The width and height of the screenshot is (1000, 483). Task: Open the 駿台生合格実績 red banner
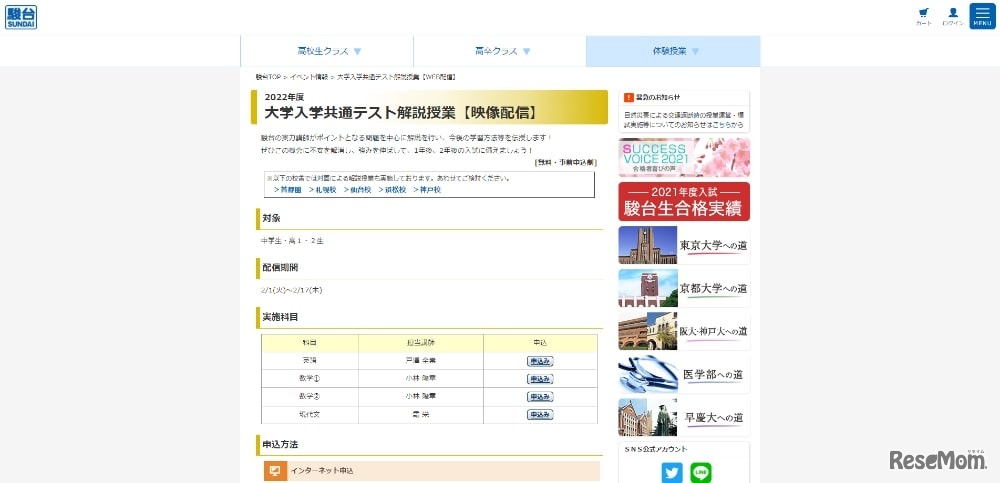(x=684, y=201)
